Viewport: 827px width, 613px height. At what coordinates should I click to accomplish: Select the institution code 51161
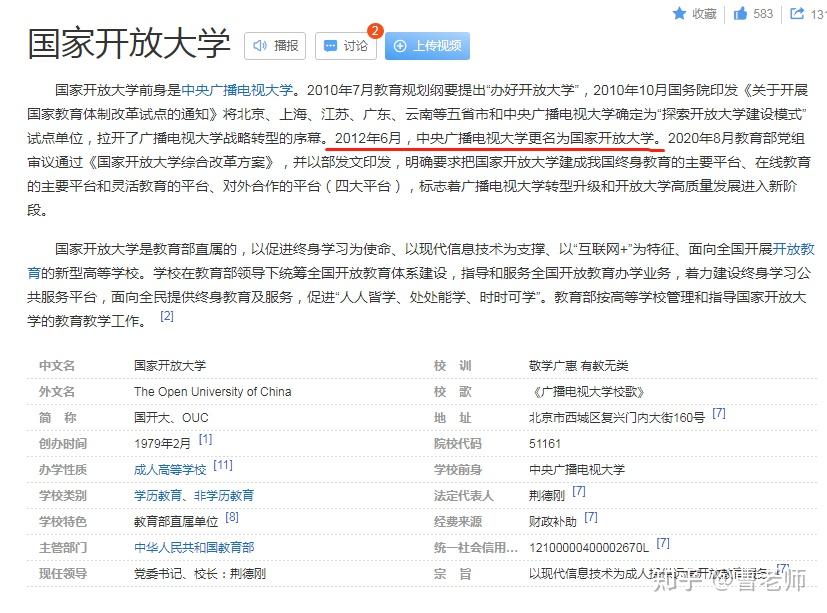pyautogui.click(x=545, y=444)
